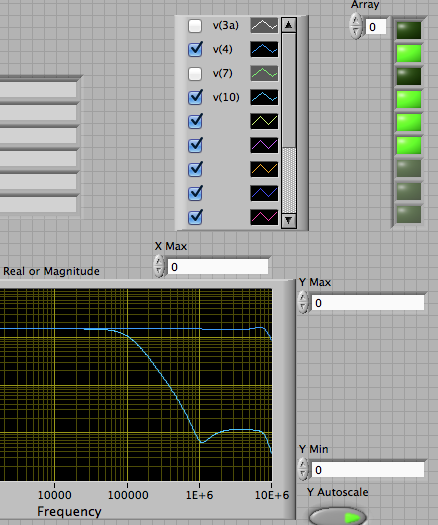Click the yellow-green plot line icon

264,121
